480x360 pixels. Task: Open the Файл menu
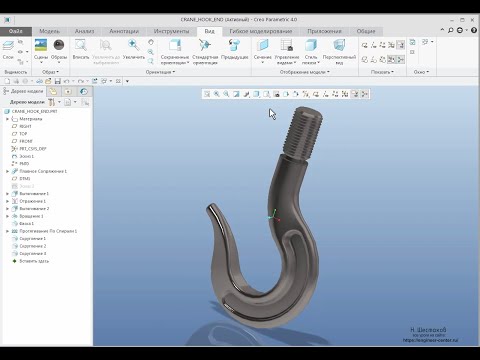(16, 31)
